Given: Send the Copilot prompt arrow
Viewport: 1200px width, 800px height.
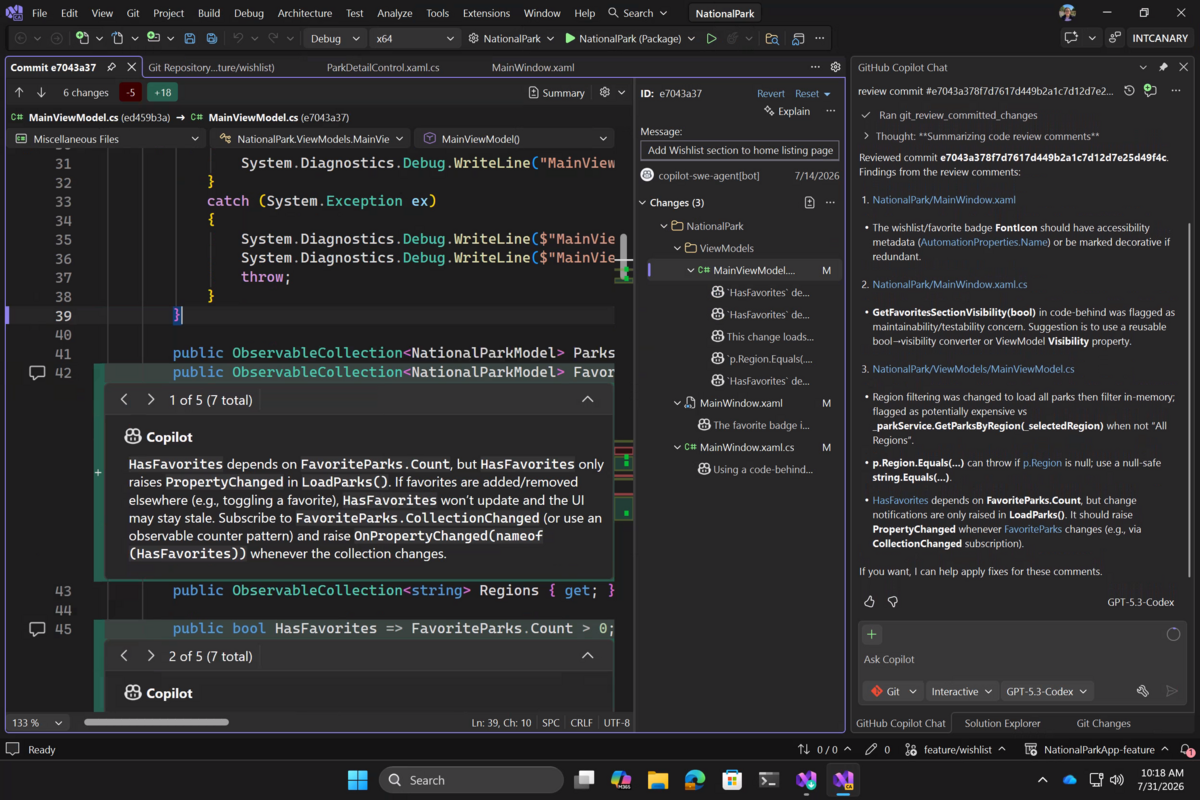Looking at the screenshot, I should pos(1172,691).
